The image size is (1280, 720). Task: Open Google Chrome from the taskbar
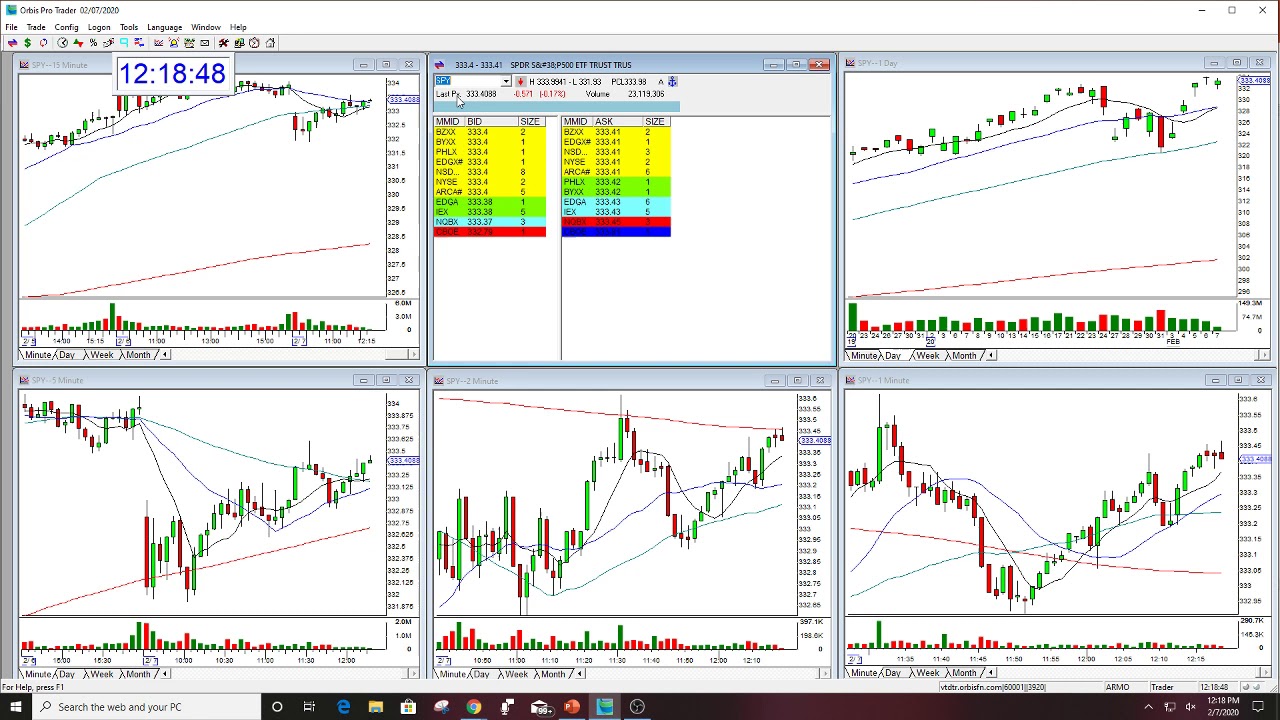(474, 707)
